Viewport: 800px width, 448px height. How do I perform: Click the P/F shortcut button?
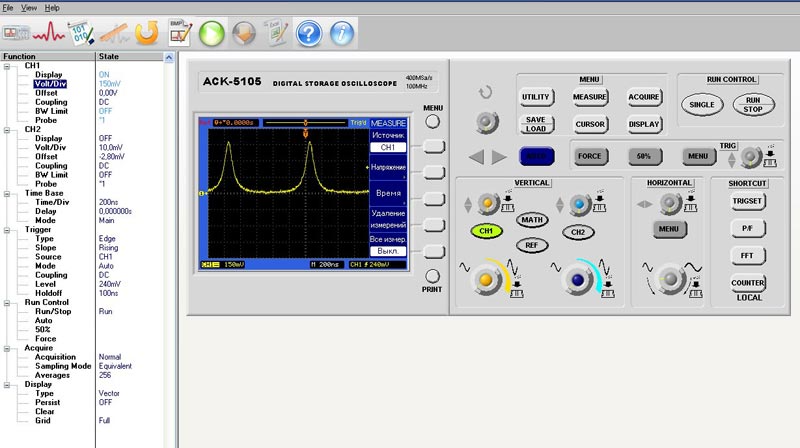click(x=747, y=228)
